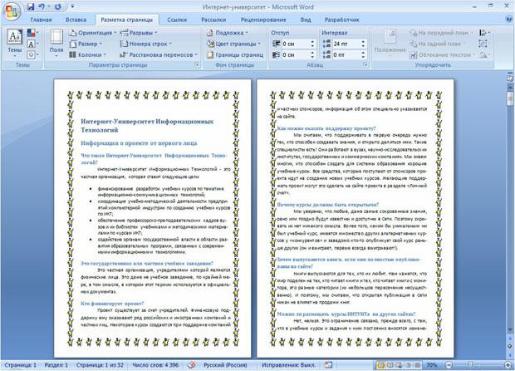
Task: Choose theme fonts icon
Action: pos(32,44)
